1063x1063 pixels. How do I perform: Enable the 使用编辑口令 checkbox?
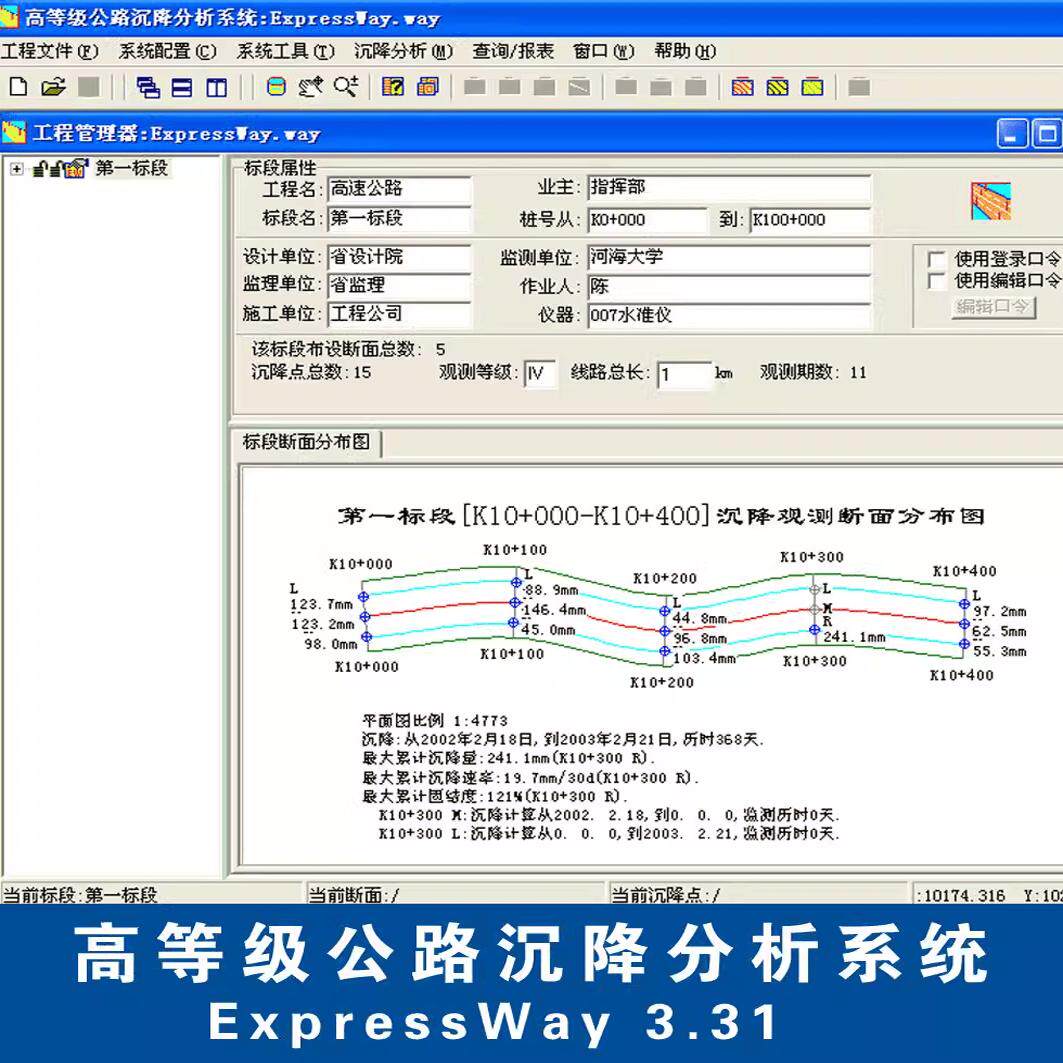[936, 281]
